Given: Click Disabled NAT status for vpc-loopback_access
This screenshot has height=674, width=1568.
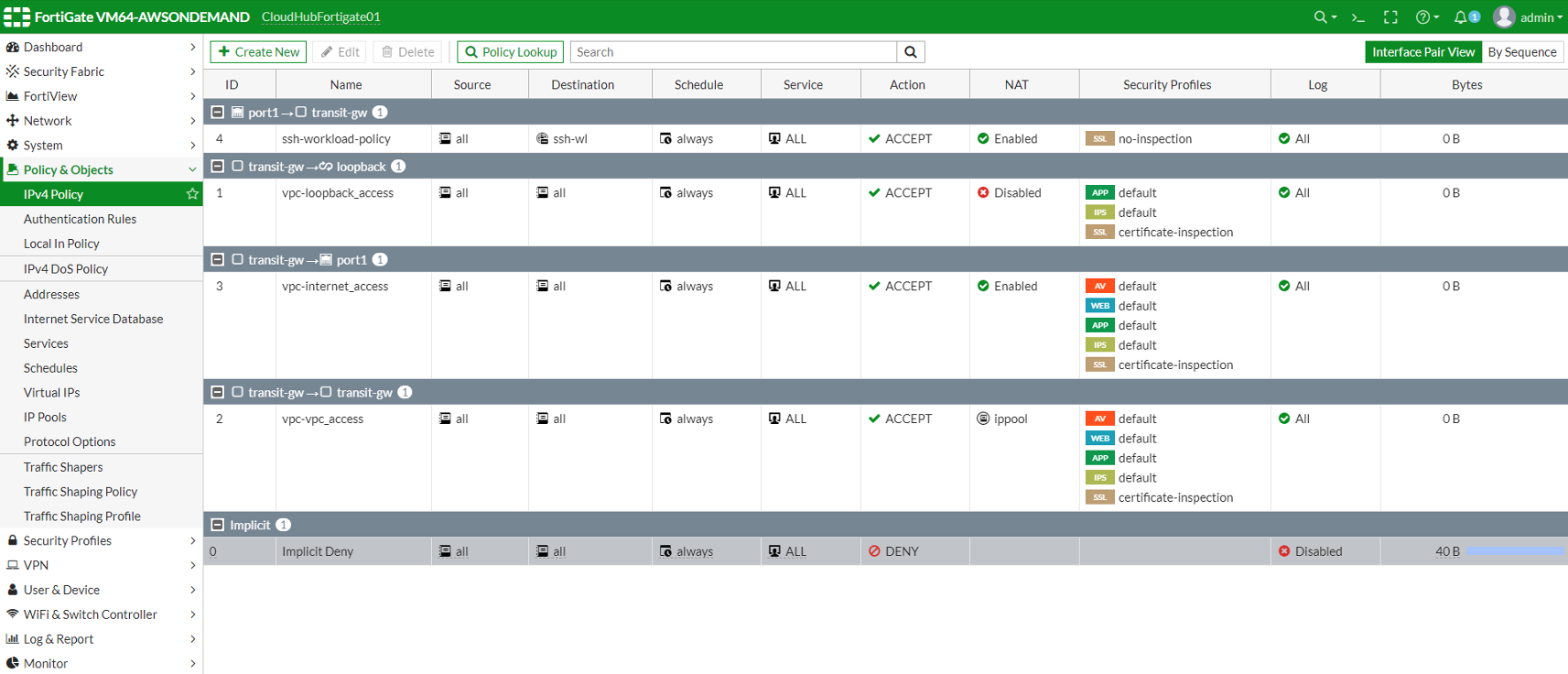Looking at the screenshot, I should [x=1009, y=193].
